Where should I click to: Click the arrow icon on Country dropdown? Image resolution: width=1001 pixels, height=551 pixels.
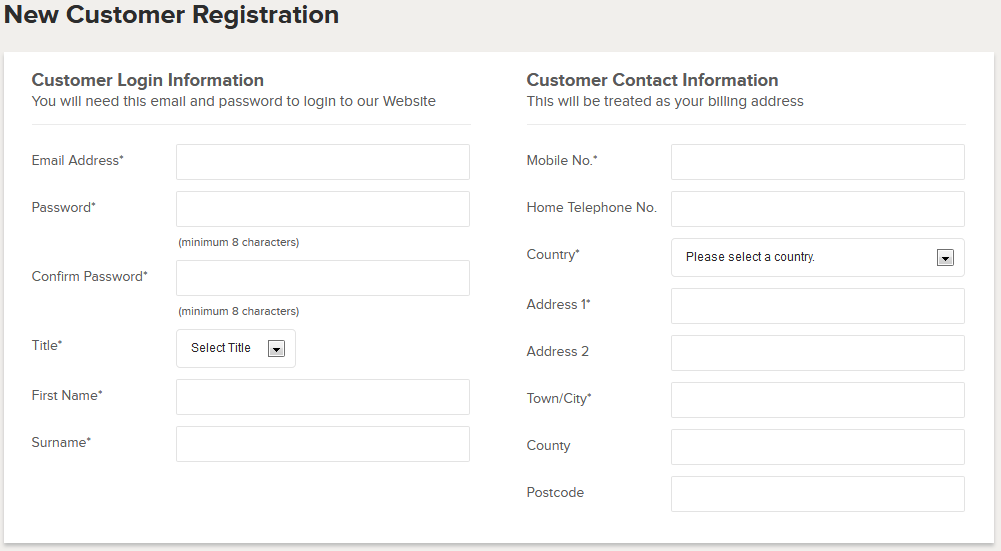[945, 257]
